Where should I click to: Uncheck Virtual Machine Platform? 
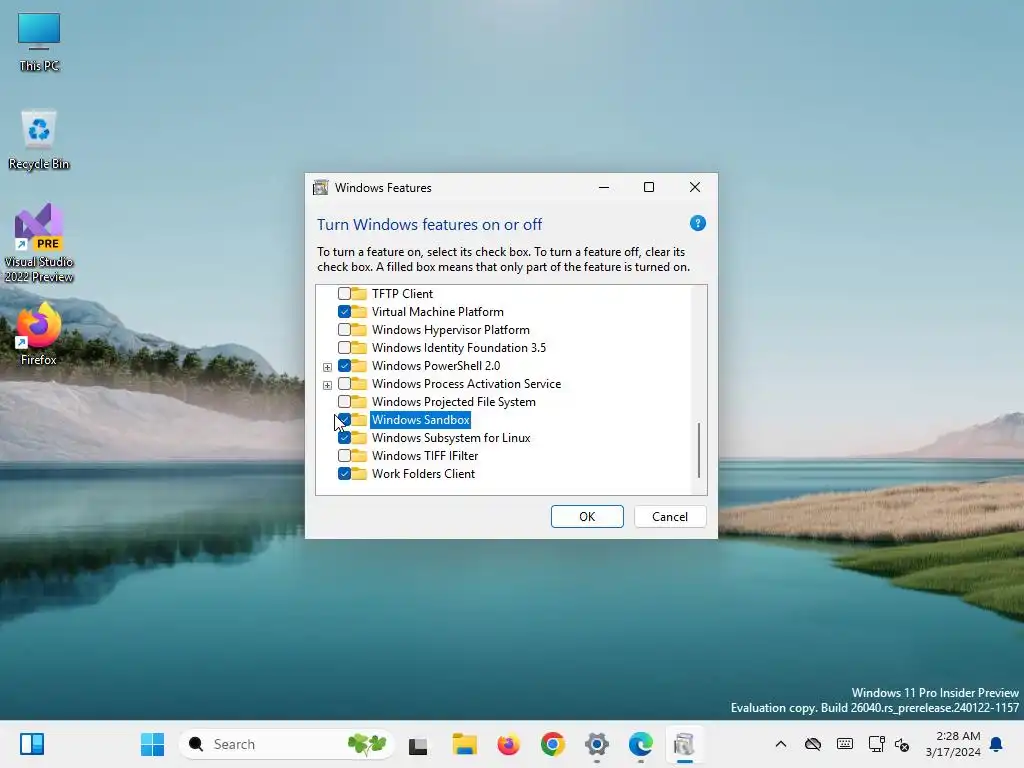344,312
